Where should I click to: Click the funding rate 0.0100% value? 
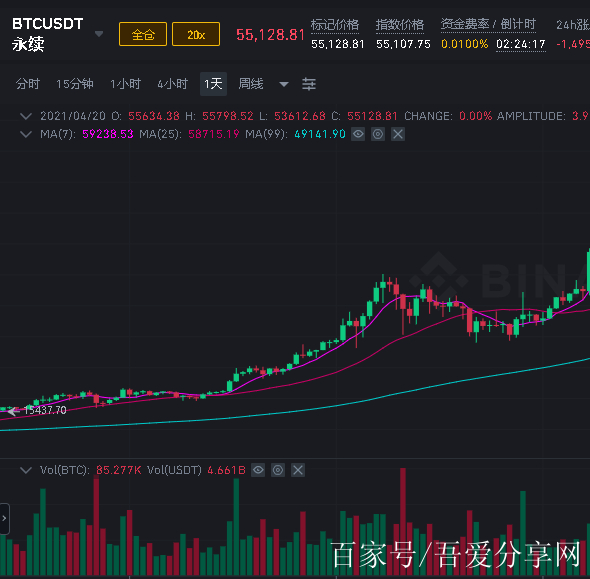coord(465,44)
